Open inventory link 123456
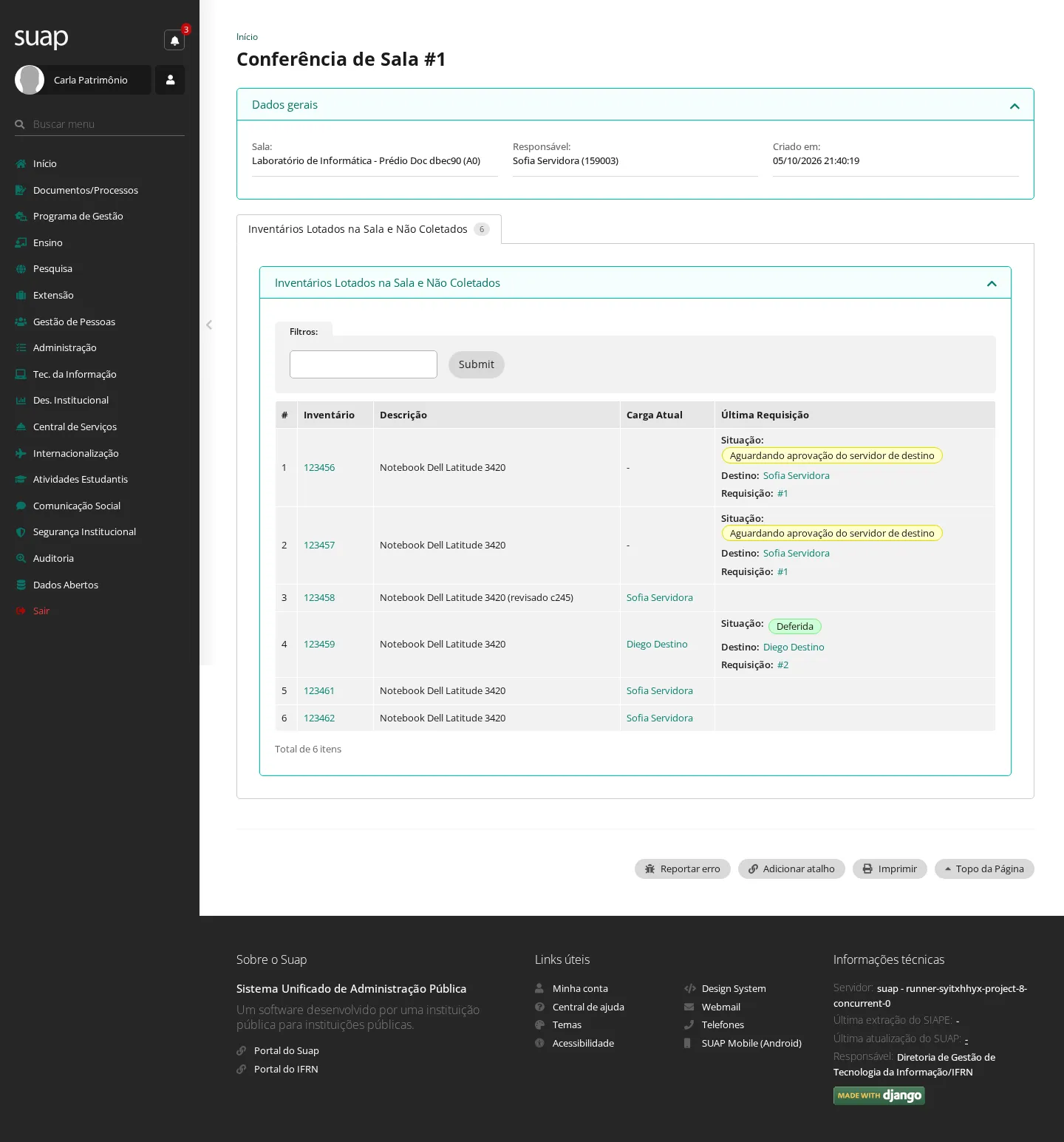Viewport: 1064px width, 1142px height. click(x=319, y=467)
